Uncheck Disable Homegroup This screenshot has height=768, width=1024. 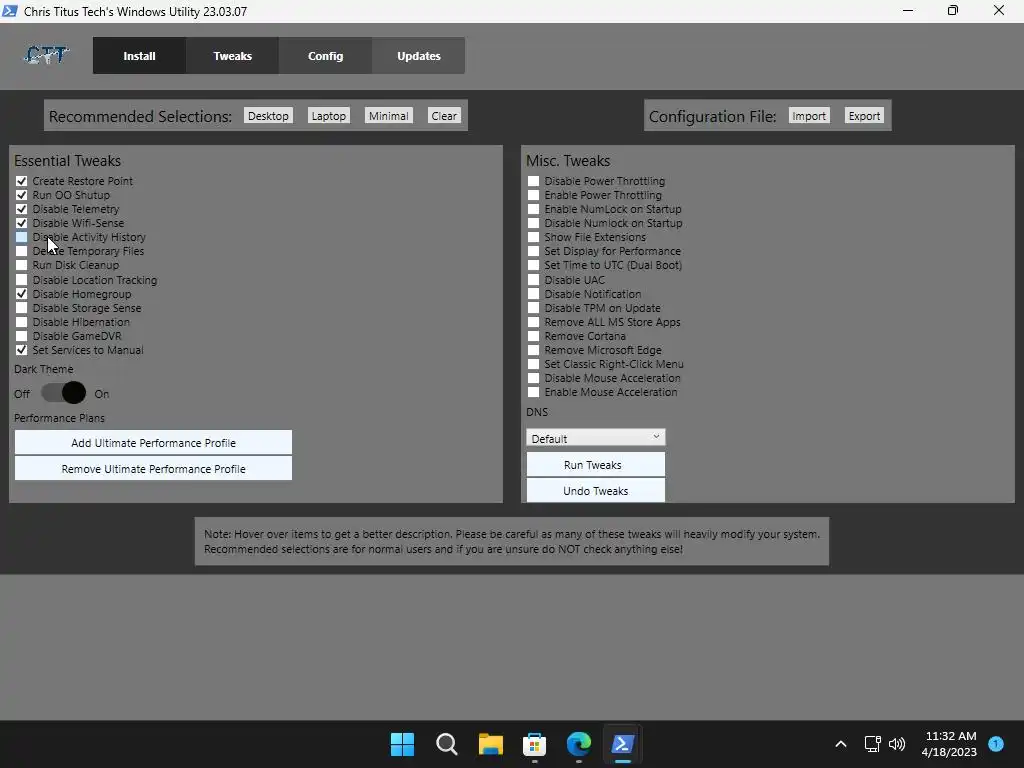pyautogui.click(x=22, y=294)
